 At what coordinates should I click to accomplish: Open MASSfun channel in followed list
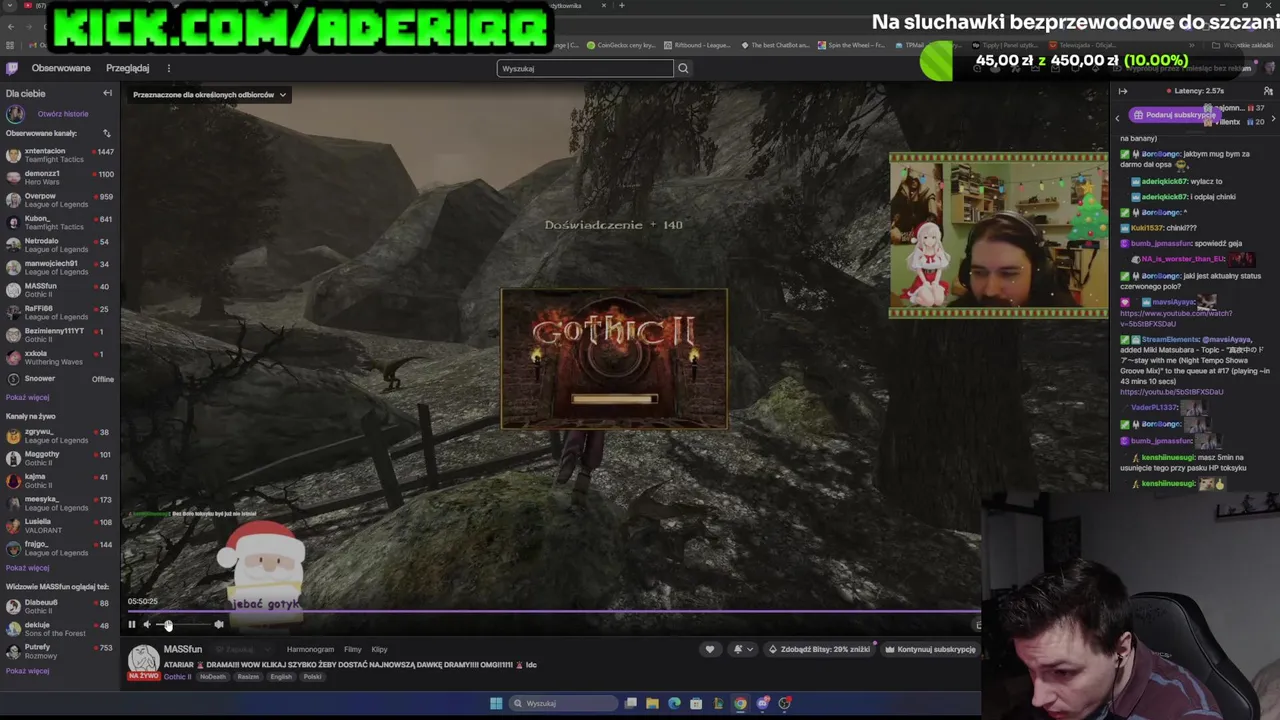pos(60,290)
